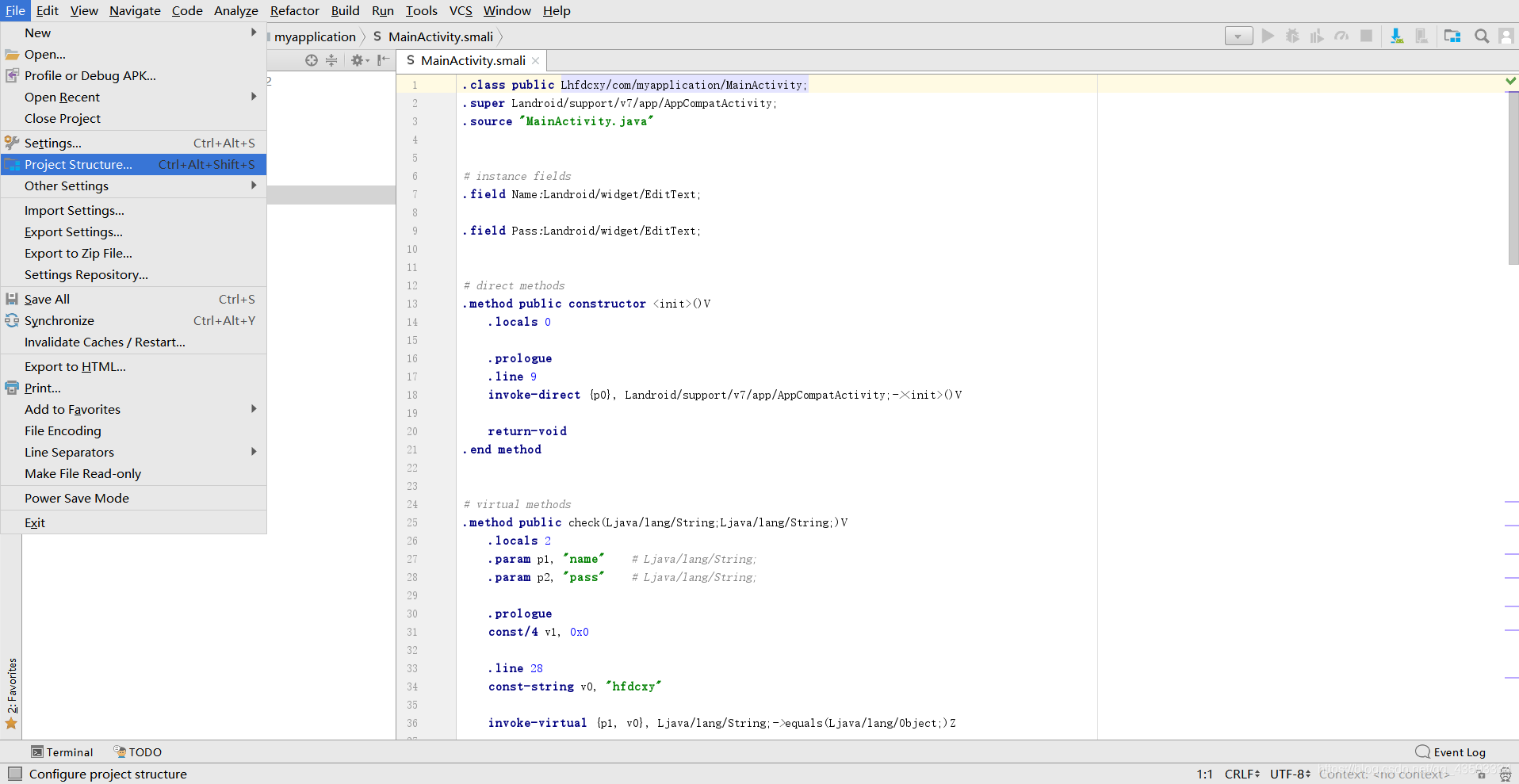Select Export to Zip File
Image resolution: width=1519 pixels, height=784 pixels.
click(x=133, y=253)
